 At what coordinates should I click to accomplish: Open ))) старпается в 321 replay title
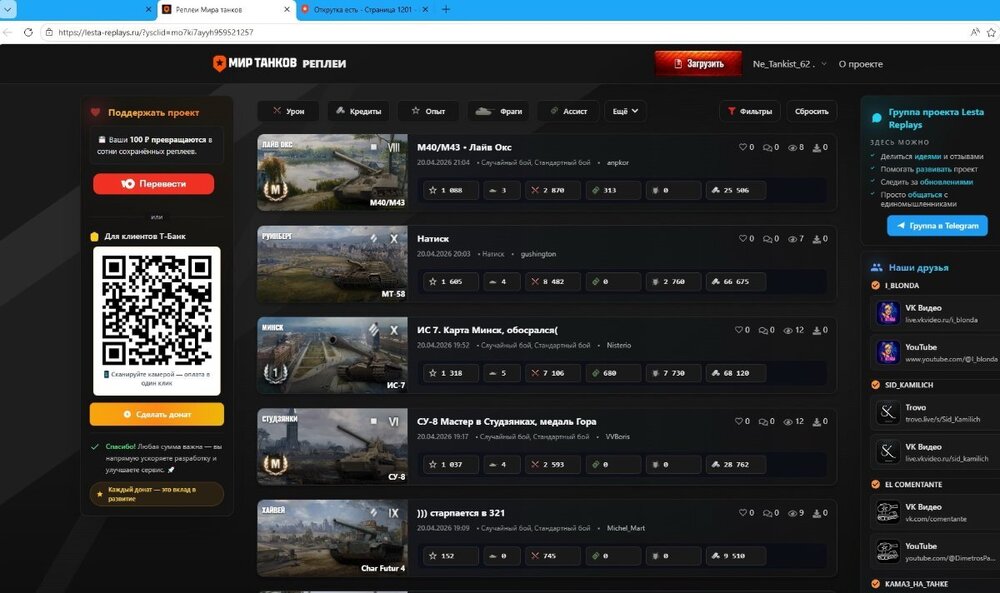pos(460,513)
